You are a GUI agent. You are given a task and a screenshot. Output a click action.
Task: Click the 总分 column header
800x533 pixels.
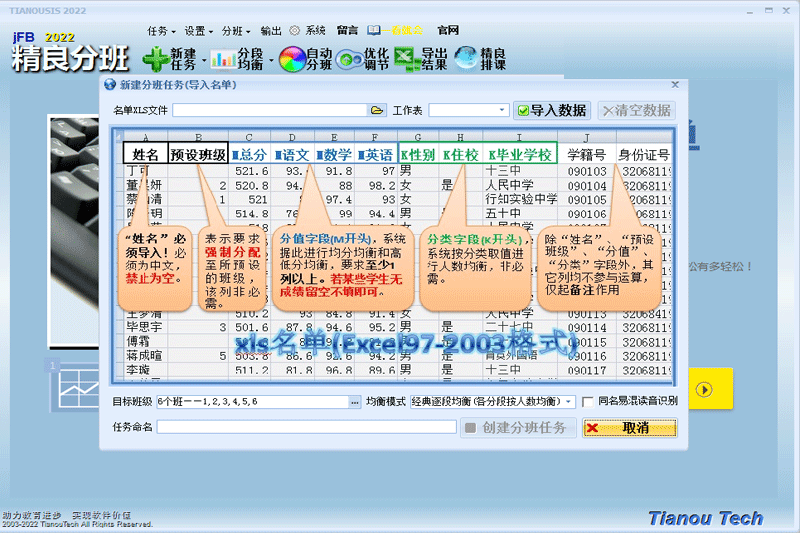pyautogui.click(x=249, y=155)
